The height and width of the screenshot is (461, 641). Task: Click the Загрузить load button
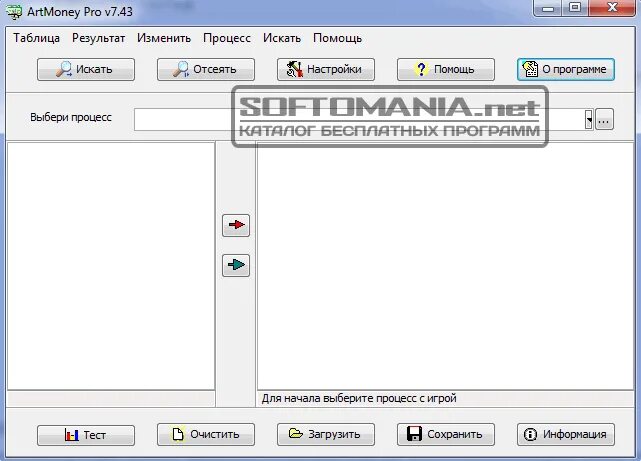[326, 434]
